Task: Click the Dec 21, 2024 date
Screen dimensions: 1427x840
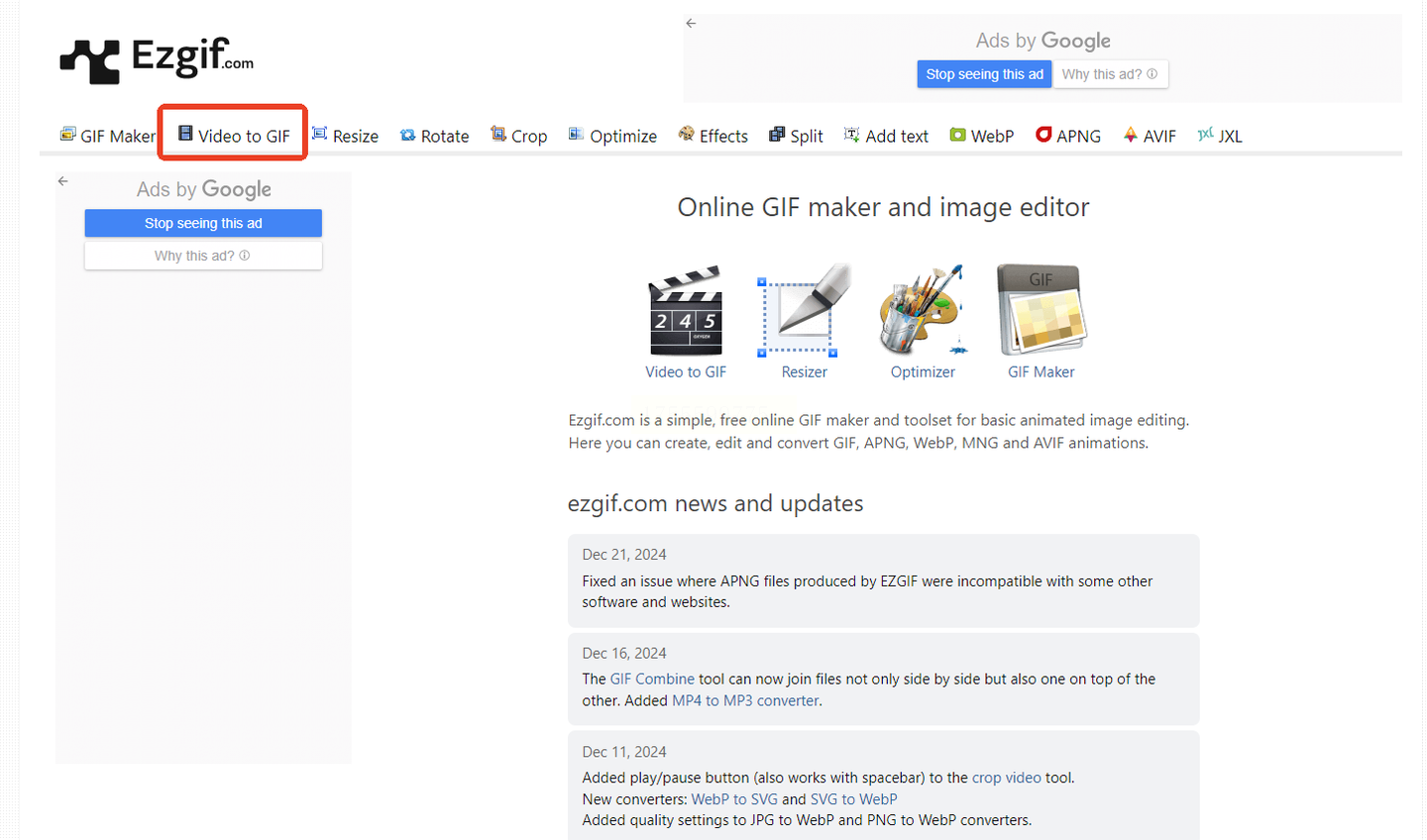Action: (624, 555)
